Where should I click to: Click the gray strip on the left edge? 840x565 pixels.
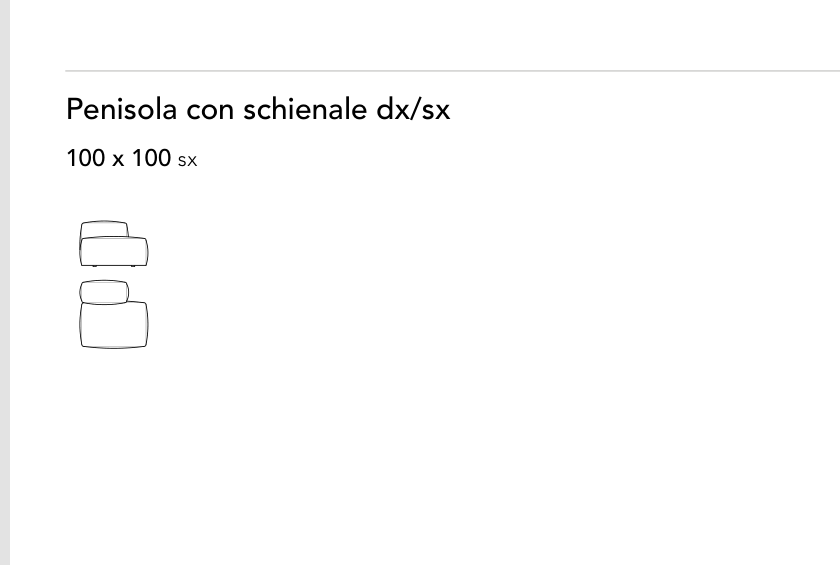coord(5,282)
